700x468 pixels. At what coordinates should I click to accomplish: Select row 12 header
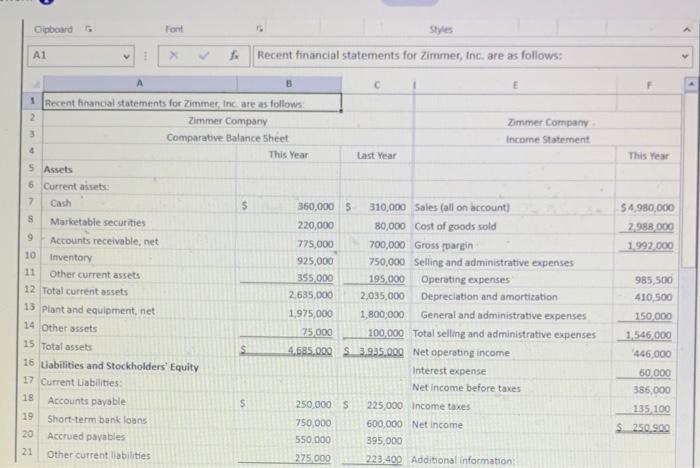click(x=29, y=289)
